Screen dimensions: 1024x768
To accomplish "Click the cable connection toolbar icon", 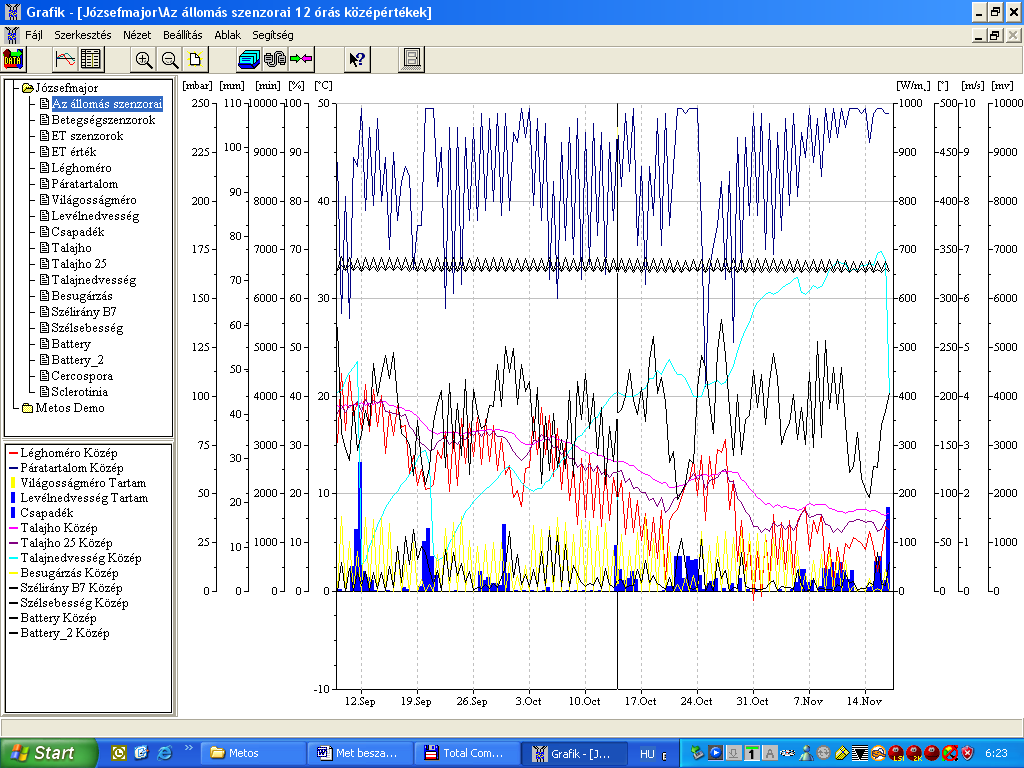I will (274, 60).
